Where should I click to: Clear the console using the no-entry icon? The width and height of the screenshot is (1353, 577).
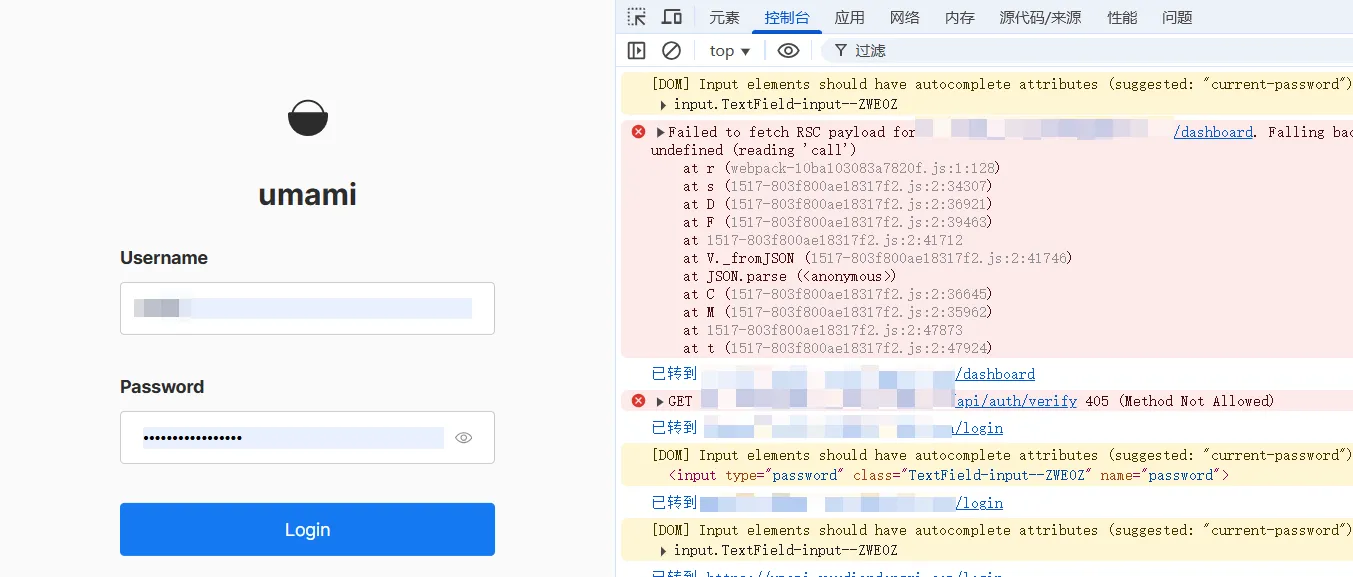pyautogui.click(x=671, y=50)
